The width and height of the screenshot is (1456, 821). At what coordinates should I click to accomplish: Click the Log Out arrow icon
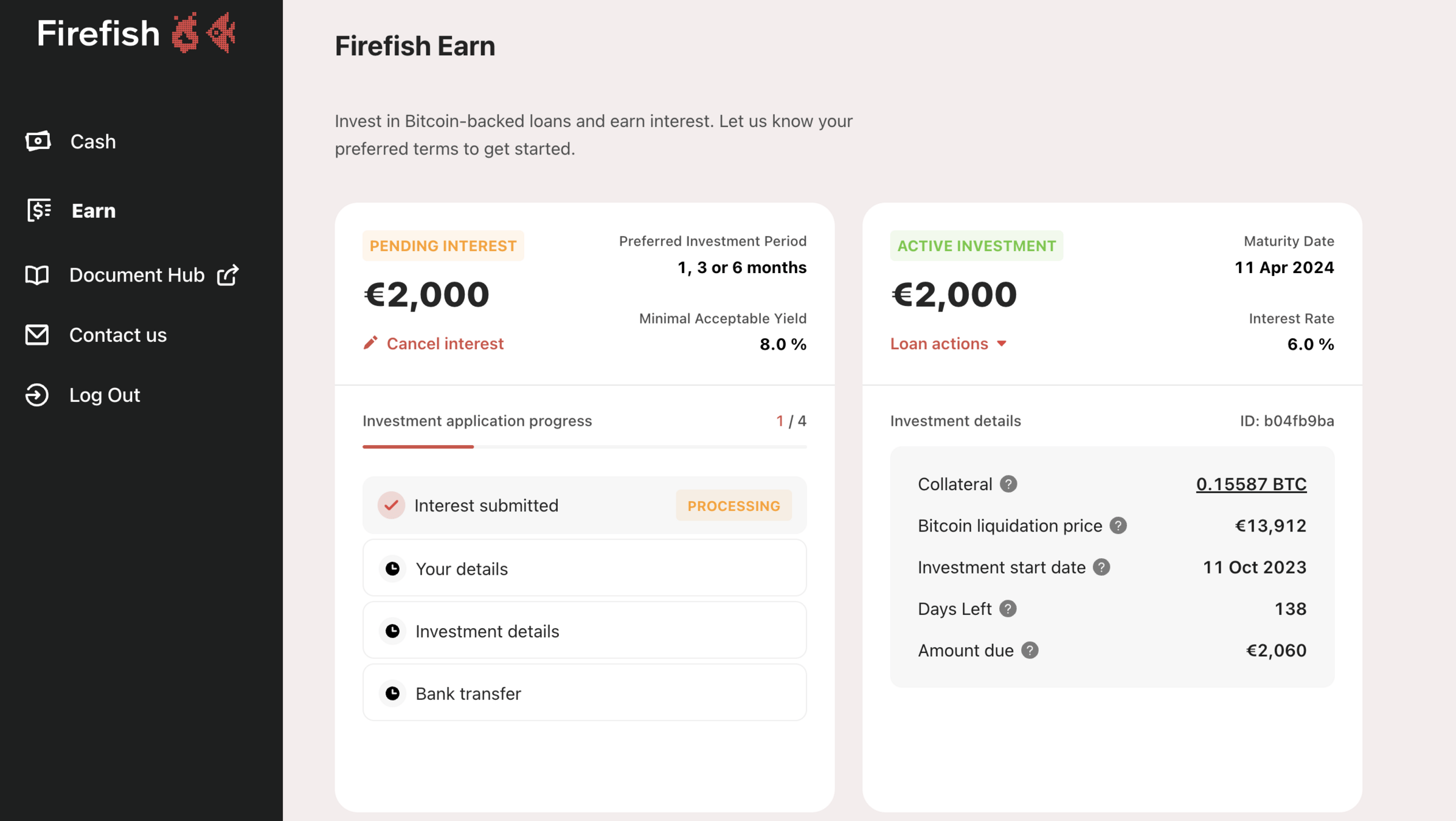[37, 395]
